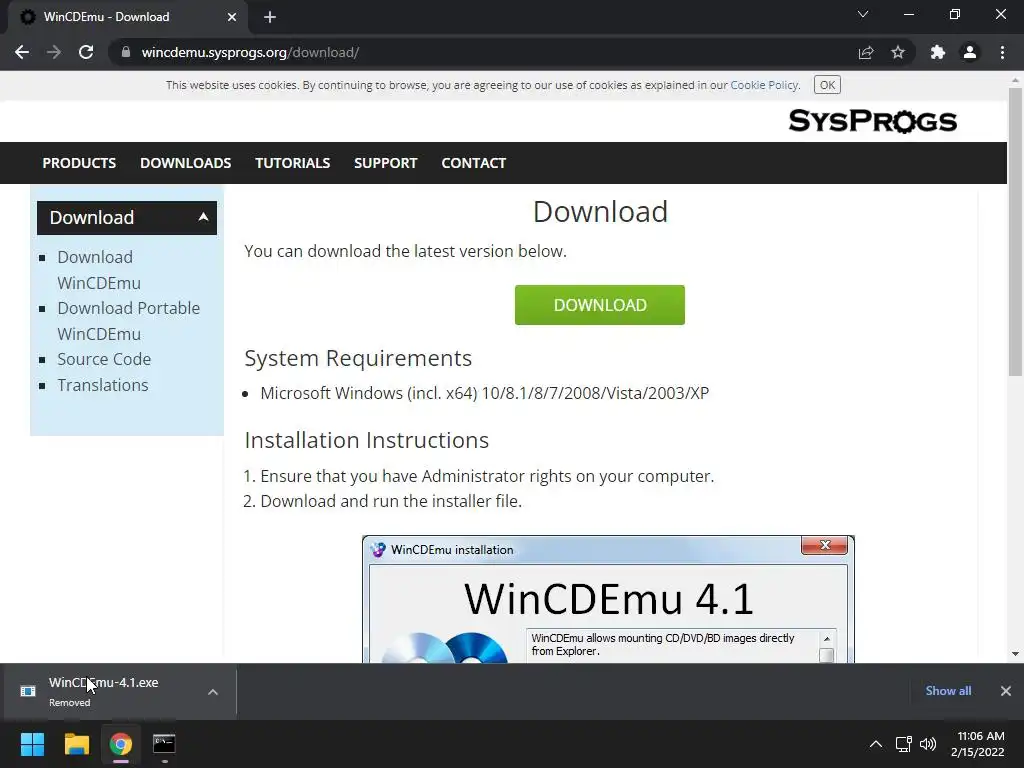
Task: Click the SysProgs logo
Action: pyautogui.click(x=872, y=121)
